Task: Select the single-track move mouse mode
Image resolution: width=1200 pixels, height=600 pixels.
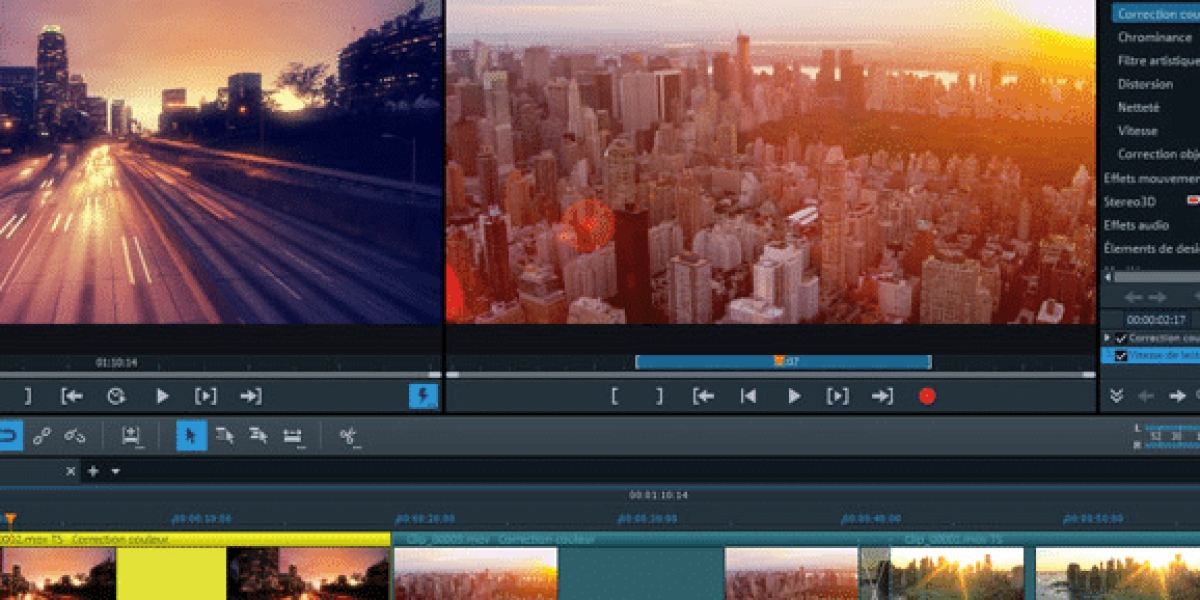Action: pos(225,435)
